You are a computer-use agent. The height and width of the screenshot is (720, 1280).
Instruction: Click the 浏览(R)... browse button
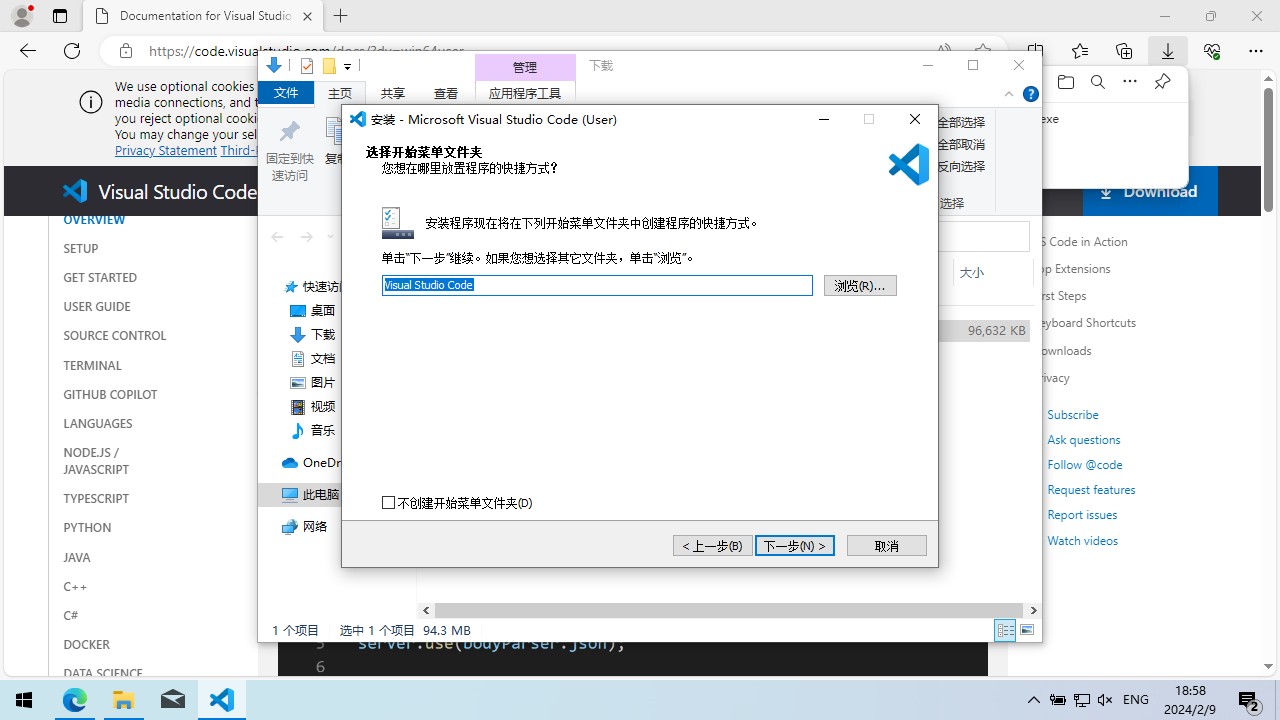[860, 286]
